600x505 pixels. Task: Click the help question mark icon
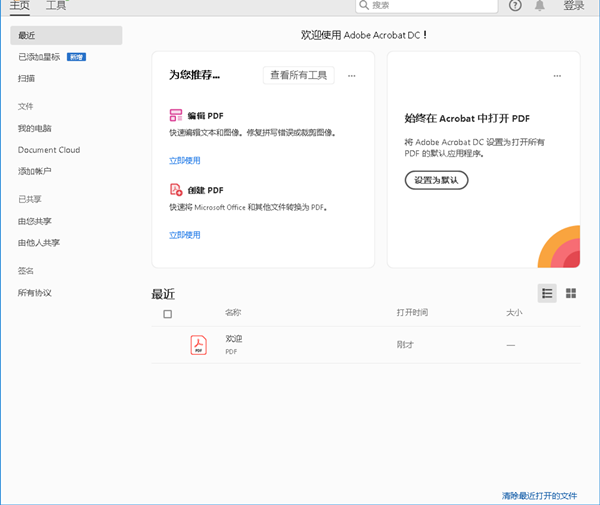[515, 6]
